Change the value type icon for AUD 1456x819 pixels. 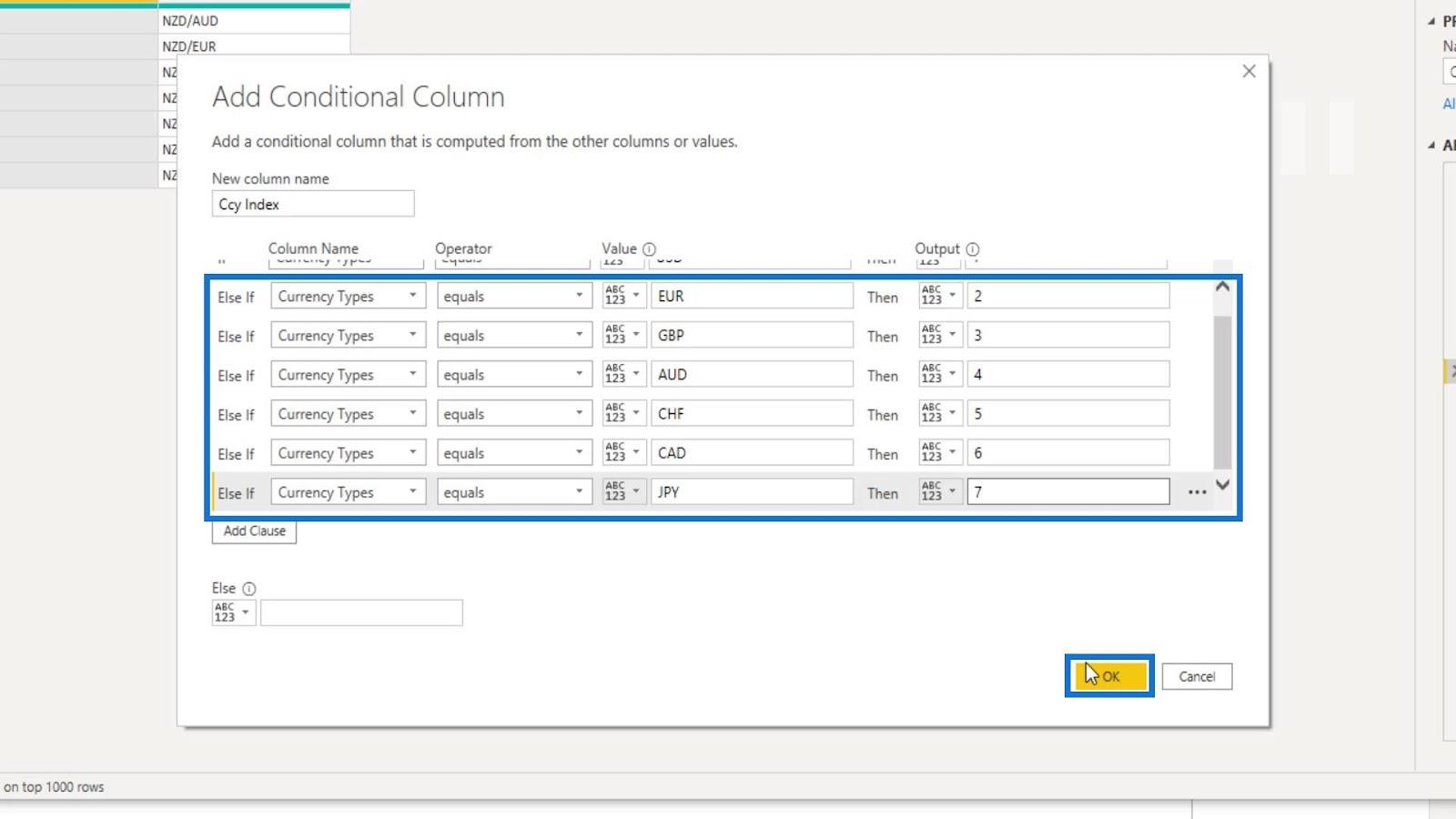624,374
